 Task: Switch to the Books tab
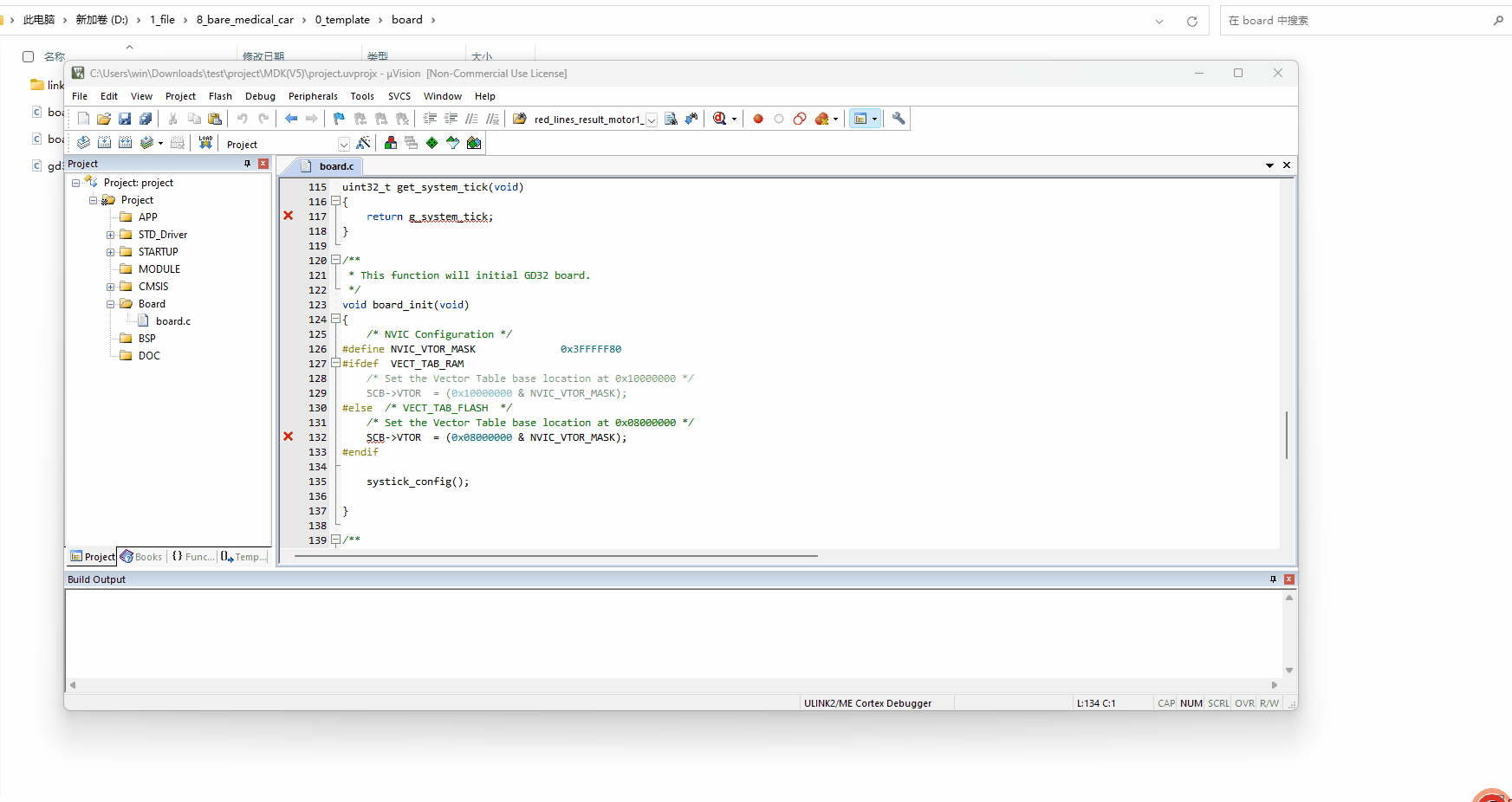click(140, 556)
